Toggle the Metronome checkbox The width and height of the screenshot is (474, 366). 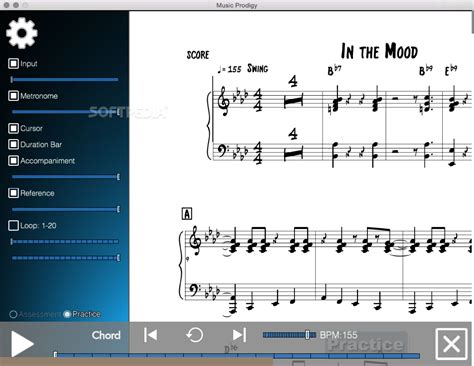[x=13, y=96]
